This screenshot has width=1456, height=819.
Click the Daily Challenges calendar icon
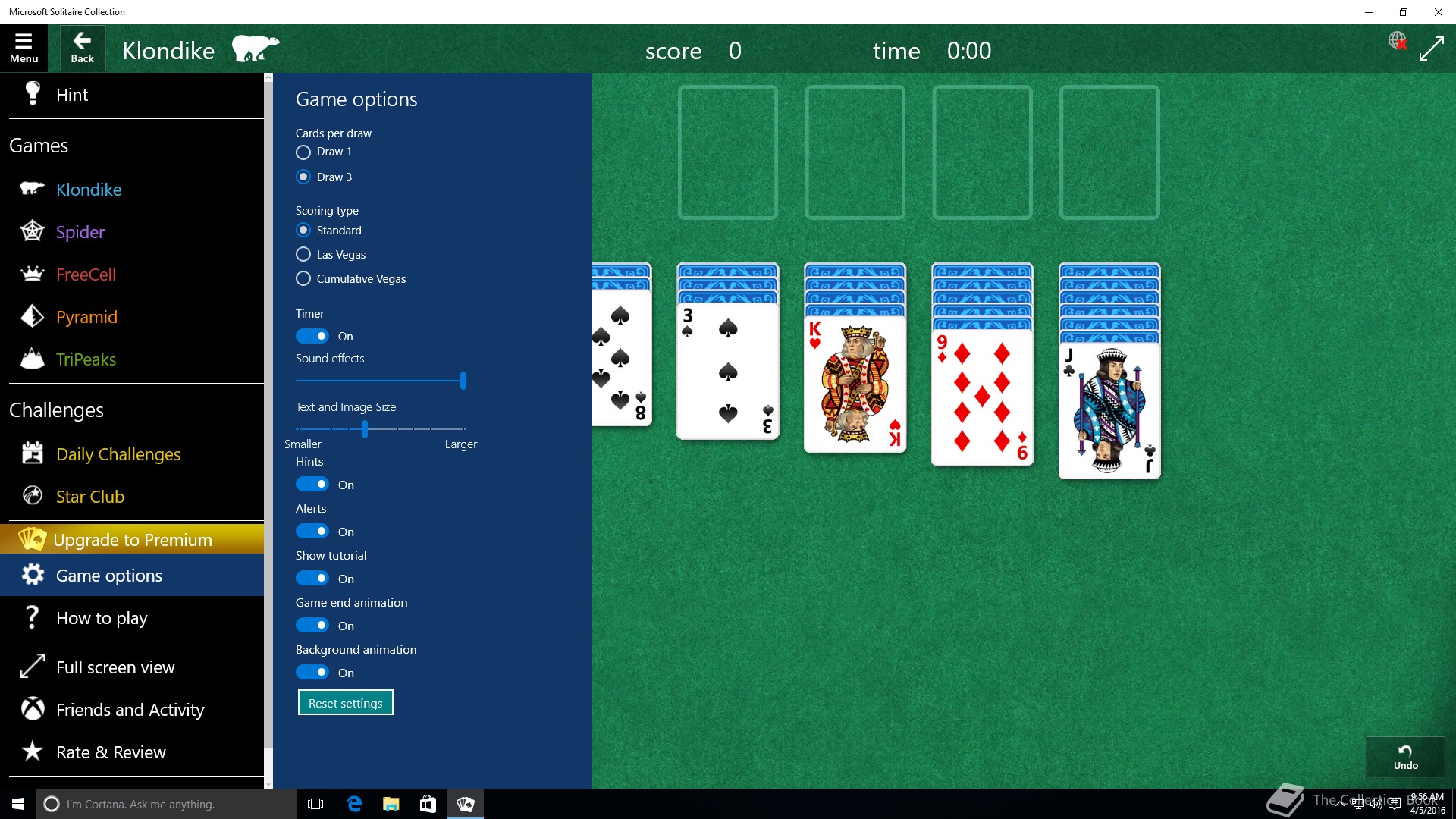click(x=32, y=453)
